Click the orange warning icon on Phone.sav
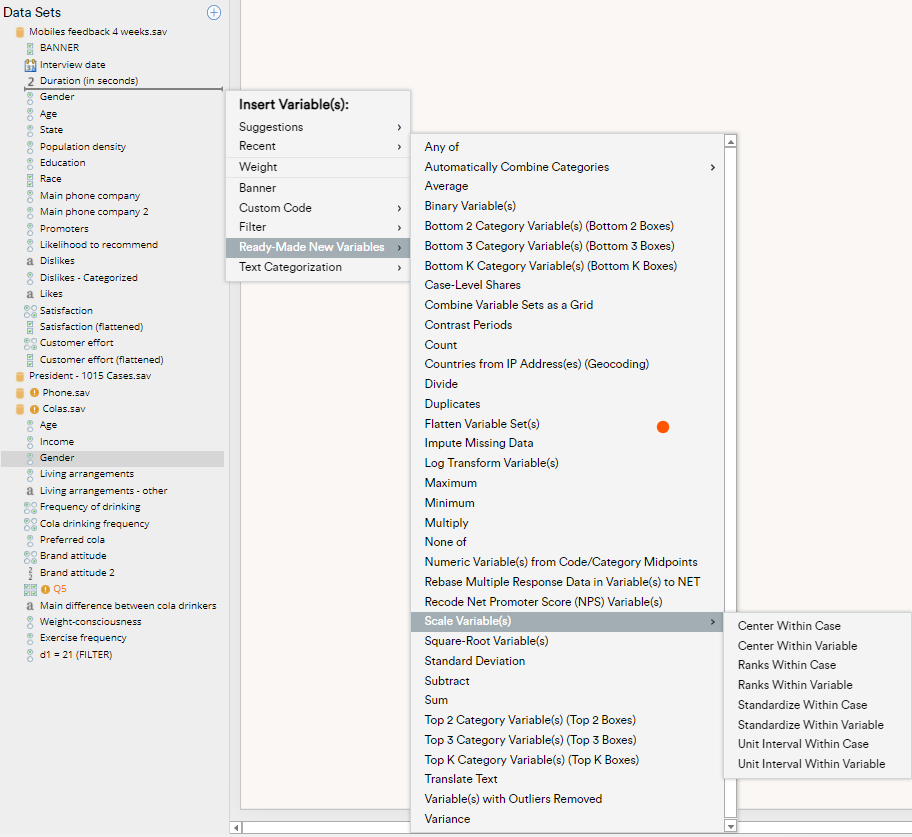The width and height of the screenshot is (912, 837). [x=34, y=393]
